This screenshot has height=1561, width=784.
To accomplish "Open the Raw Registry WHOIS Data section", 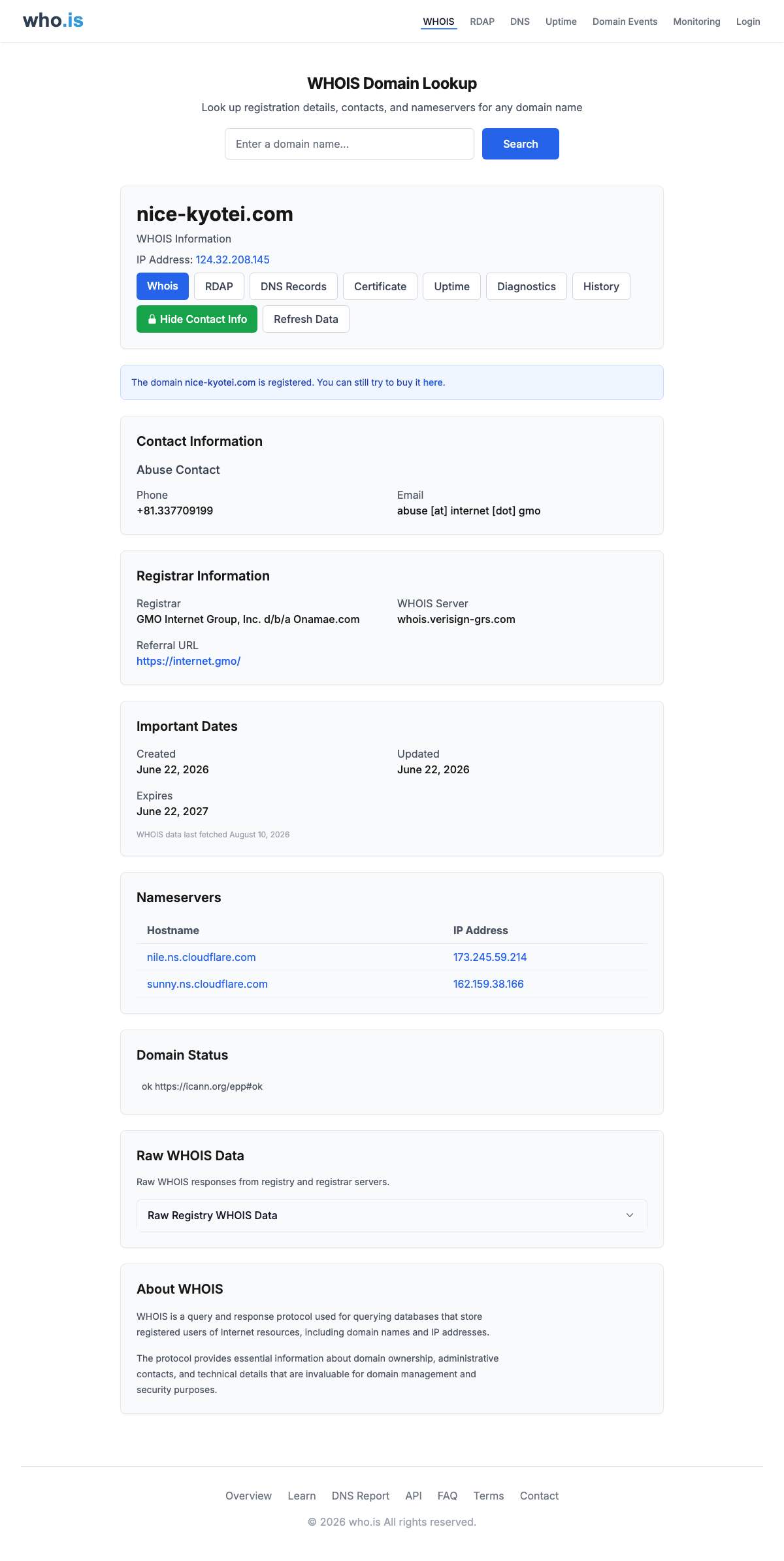I will click(392, 1215).
